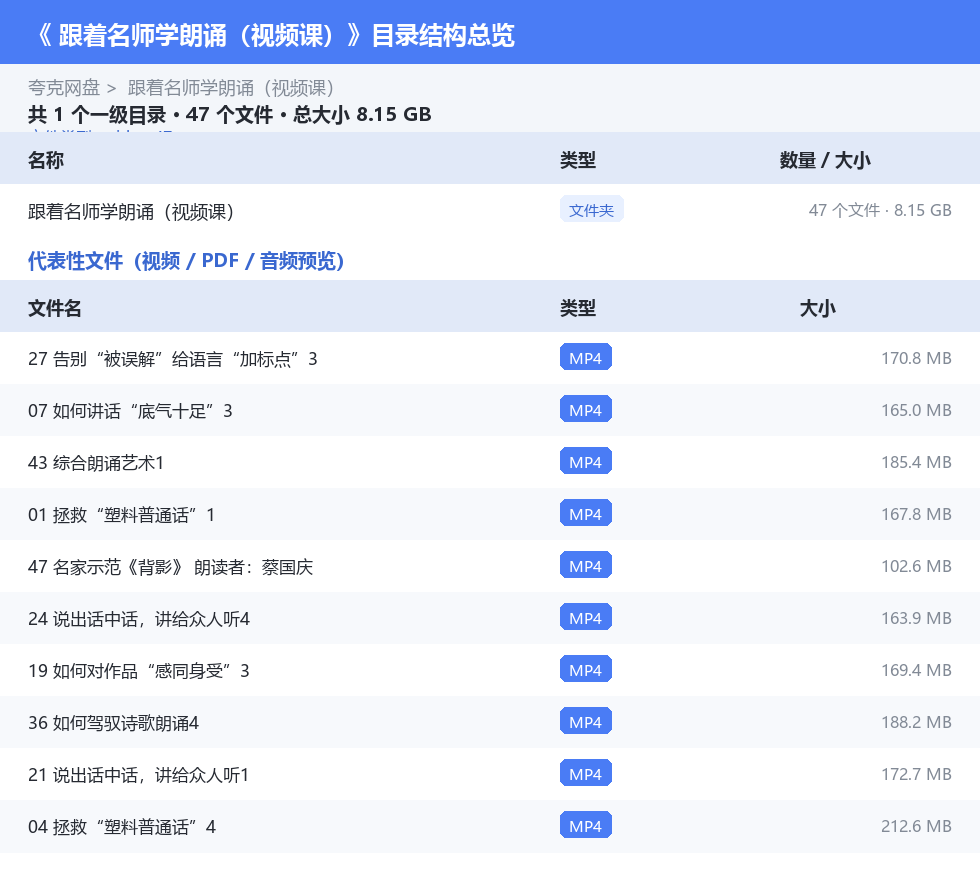Click the size value 170.8 MB

click(916, 358)
